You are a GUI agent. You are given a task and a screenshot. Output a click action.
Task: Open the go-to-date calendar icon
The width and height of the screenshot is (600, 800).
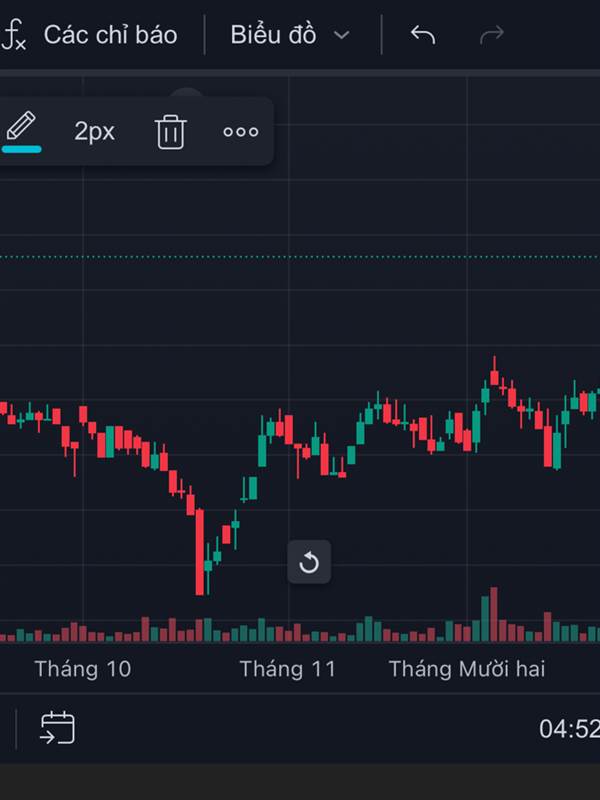click(57, 728)
